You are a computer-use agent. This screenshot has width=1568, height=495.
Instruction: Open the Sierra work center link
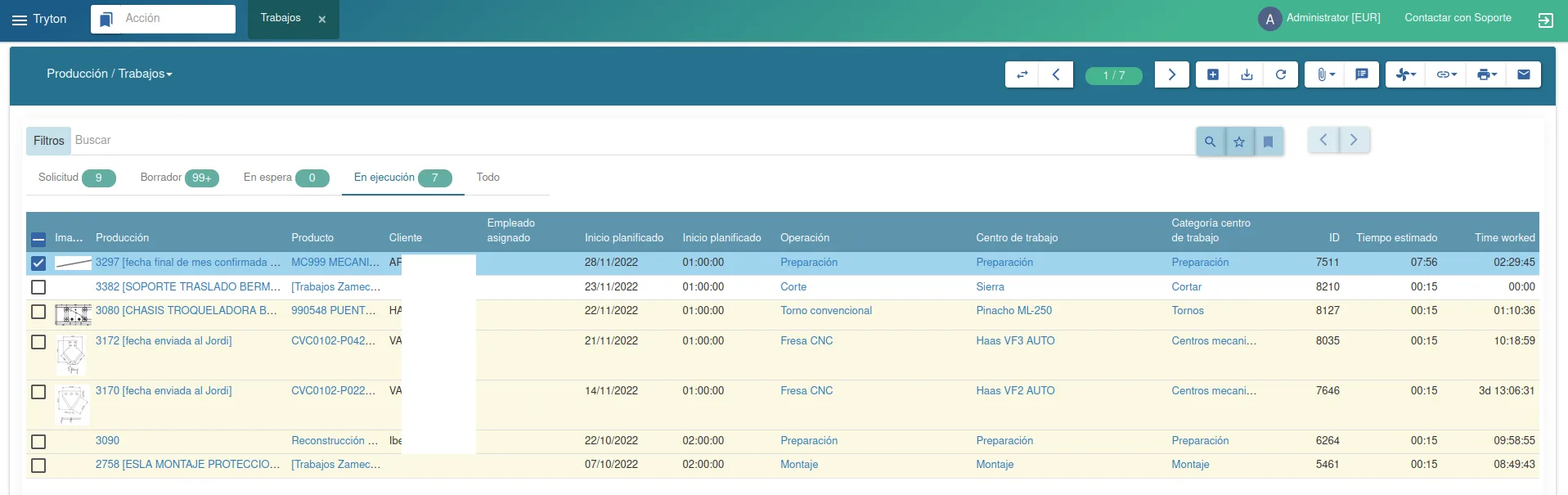990,287
